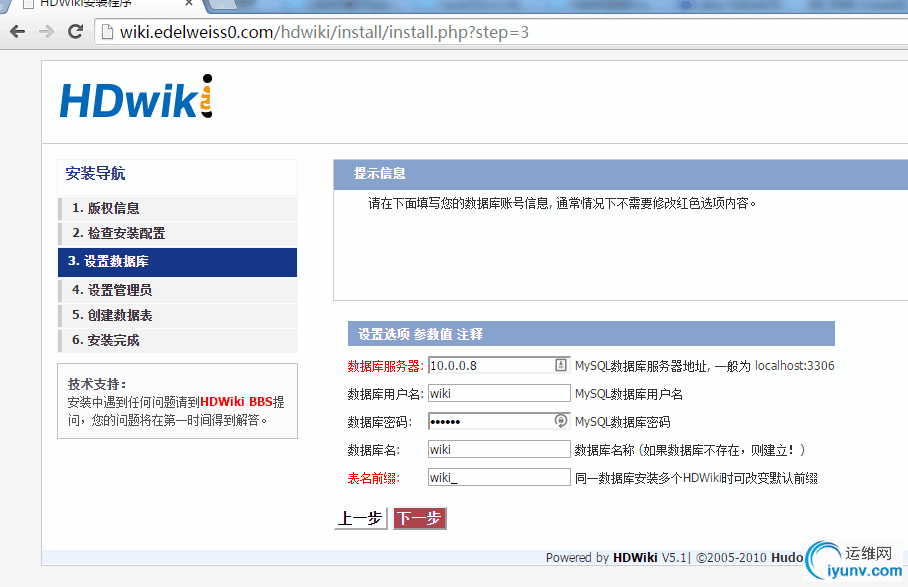The width and height of the screenshot is (908, 587).
Task: Go back with the browser back arrow
Action: [x=18, y=31]
